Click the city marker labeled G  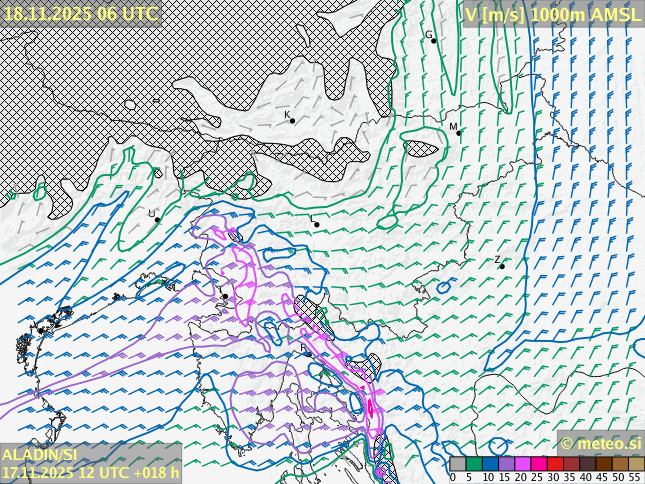pyautogui.click(x=434, y=40)
